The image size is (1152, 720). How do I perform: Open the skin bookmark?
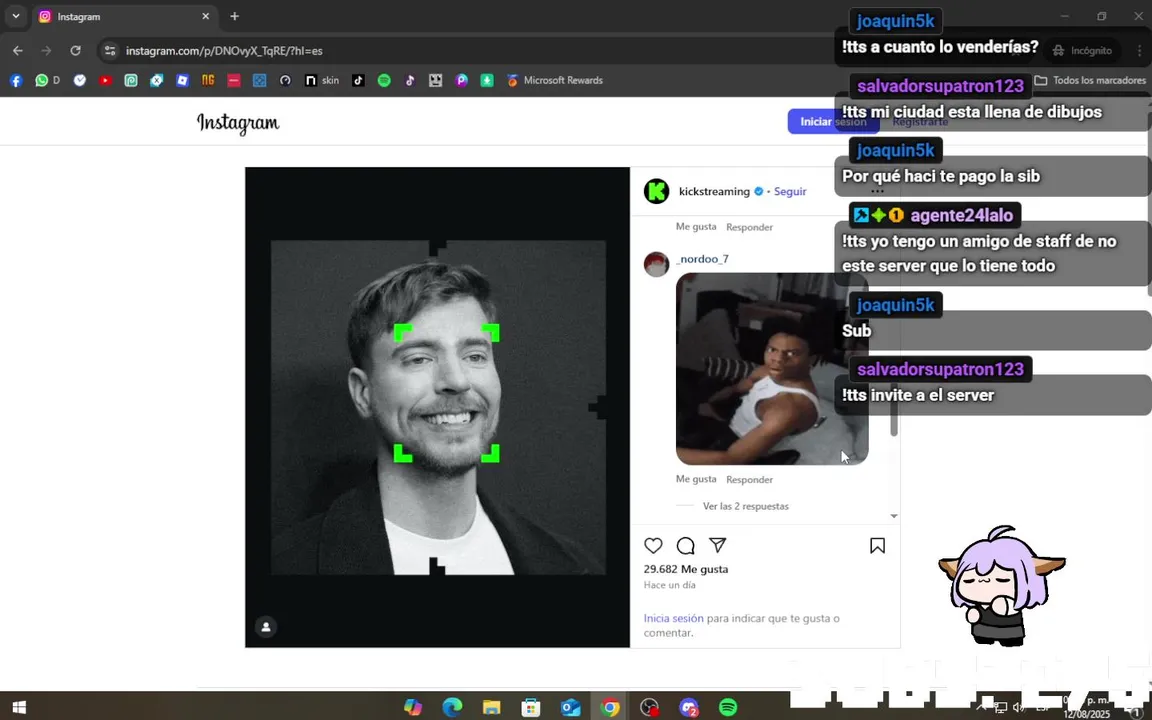tap(323, 81)
